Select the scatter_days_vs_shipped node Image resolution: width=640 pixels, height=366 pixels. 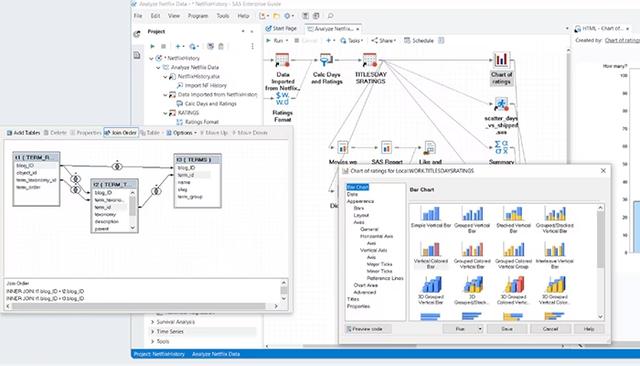pyautogui.click(x=501, y=104)
